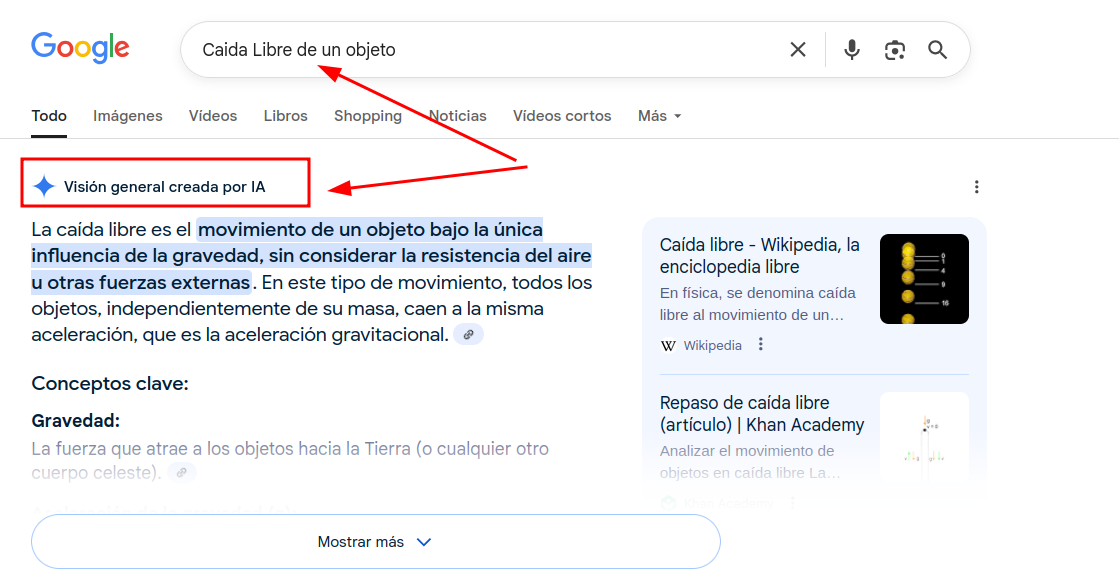Switch to the Imágenes tab
Viewport: 1119px width, 580px height.
click(128, 116)
